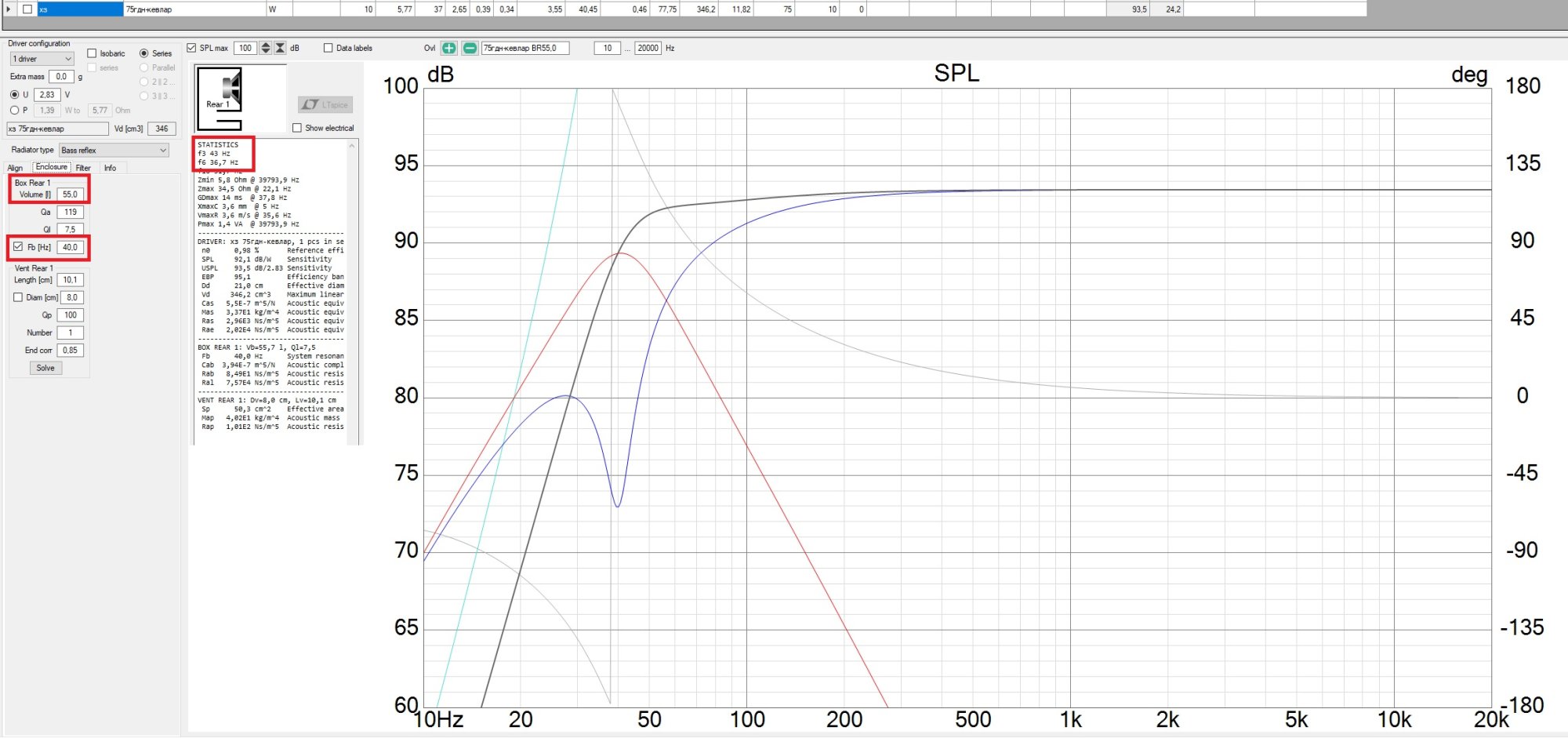Switch to the Align tab
The image size is (1568, 738).
[15, 168]
